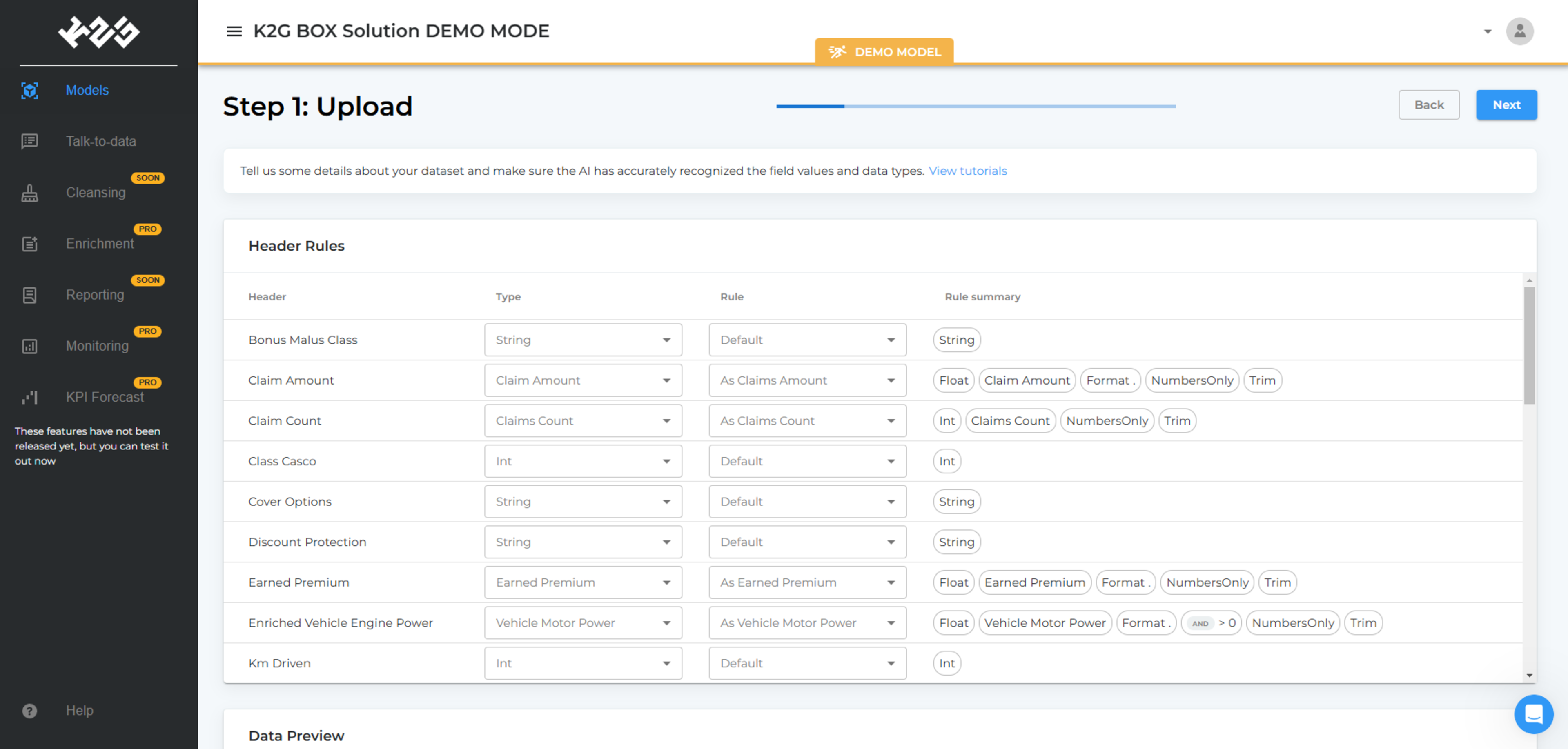Image resolution: width=1568 pixels, height=749 pixels.
Task: Click the Monitoring sidebar icon
Action: pos(29,346)
